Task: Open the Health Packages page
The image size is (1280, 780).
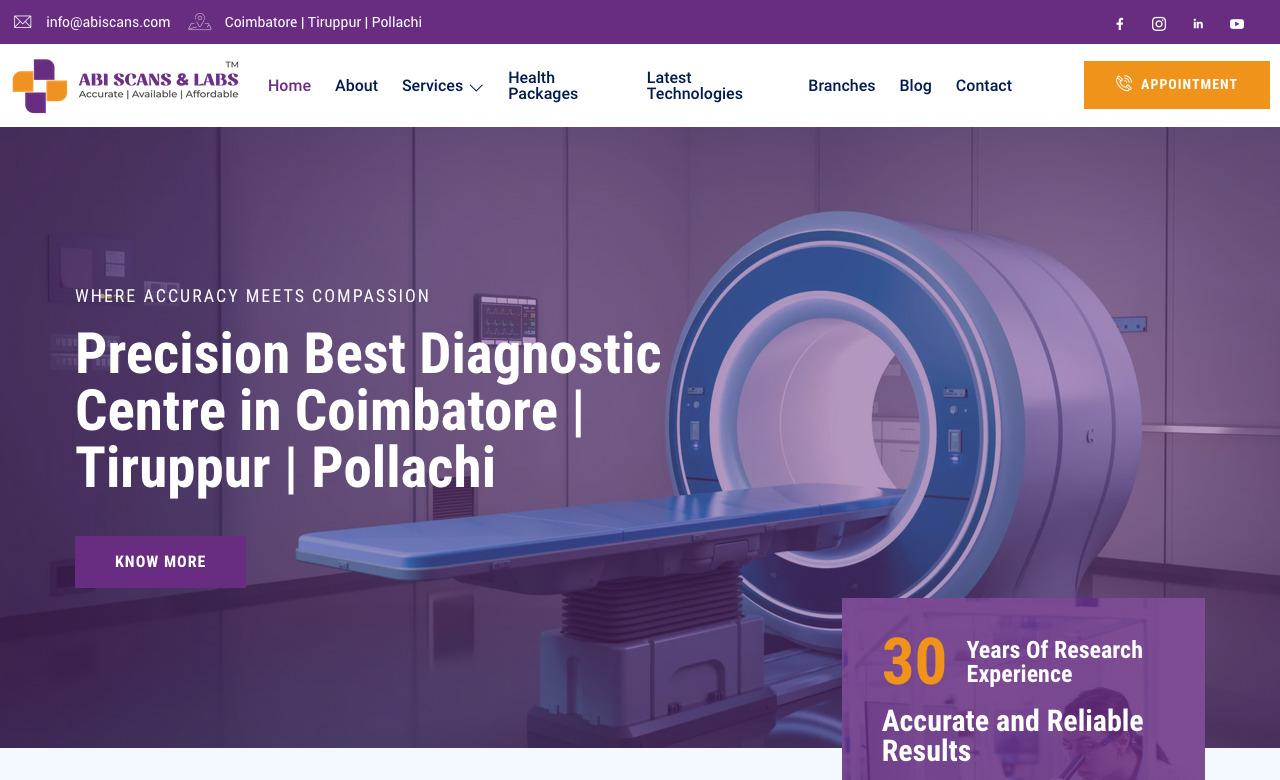Action: coord(543,86)
